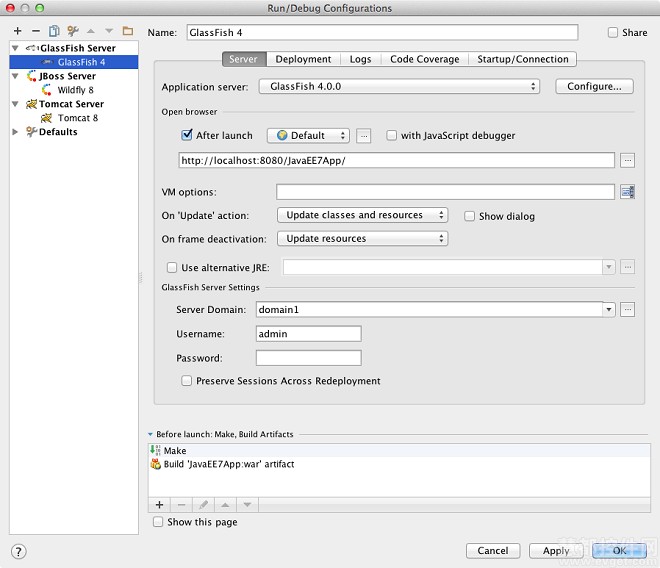The image size is (660, 568).
Task: Focus the Password field
Action: coord(308,358)
